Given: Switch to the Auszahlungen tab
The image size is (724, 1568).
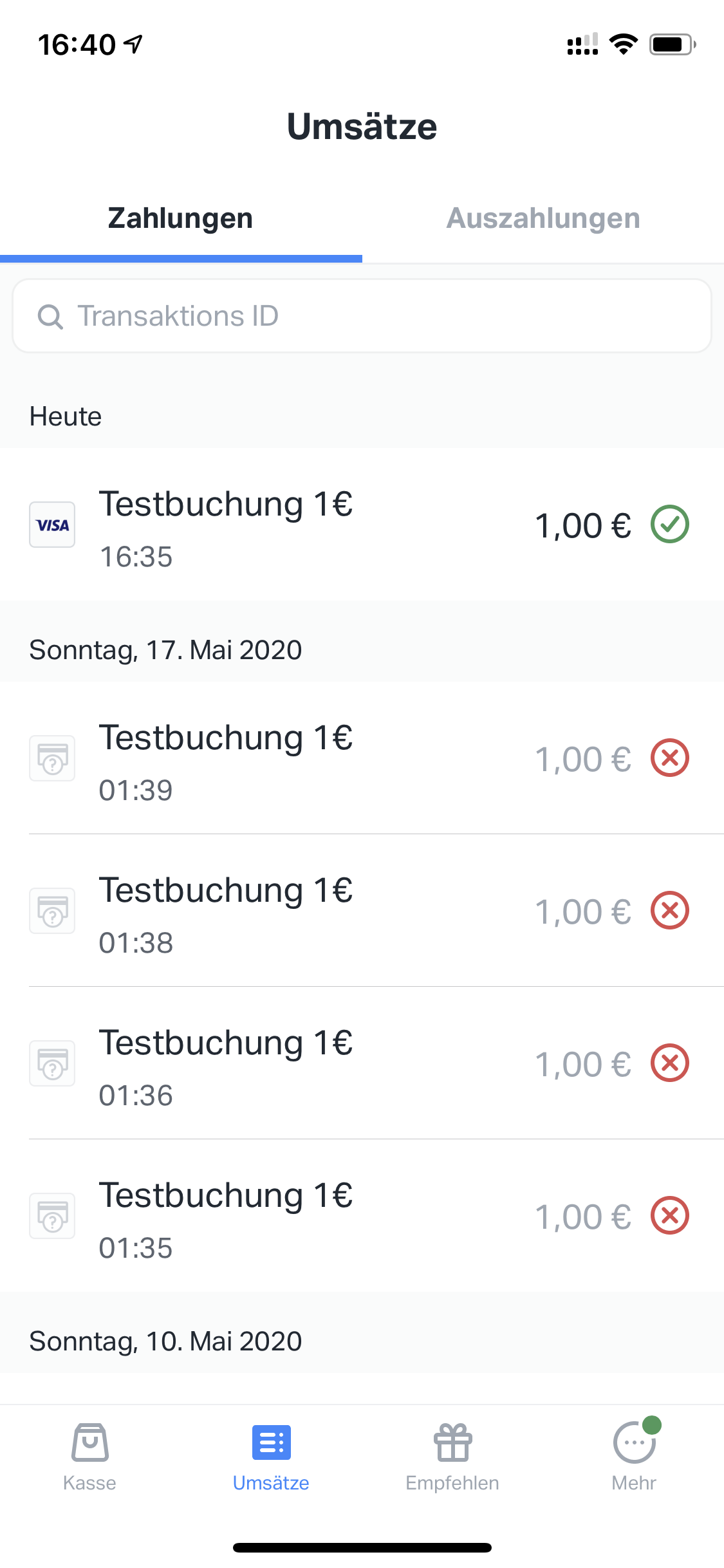Looking at the screenshot, I should [x=543, y=218].
